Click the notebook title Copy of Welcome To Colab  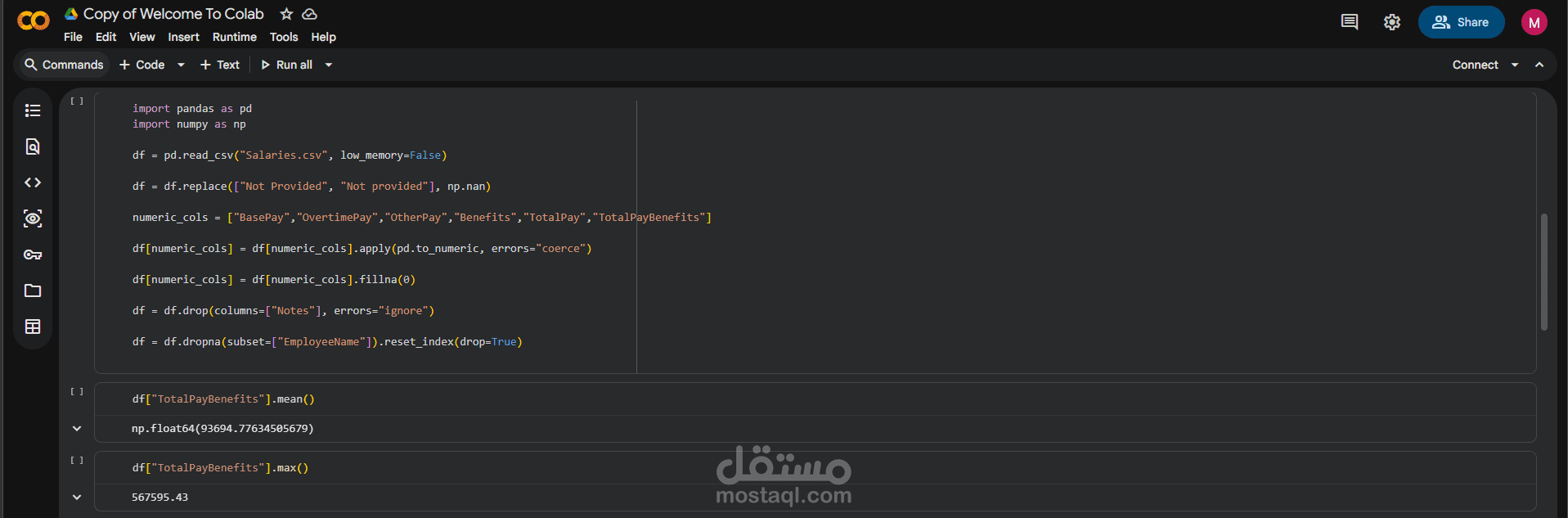click(173, 14)
